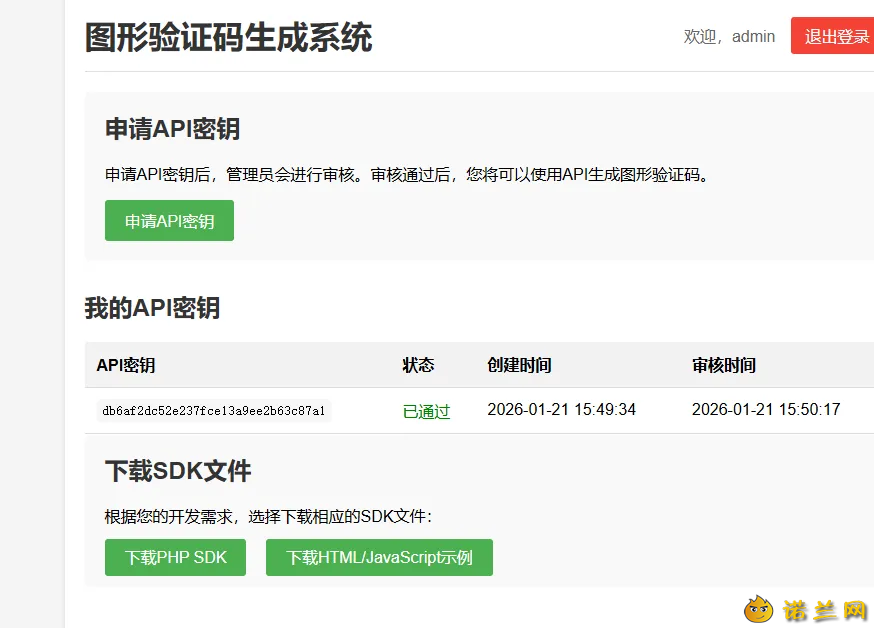Click the 我的API密钥 section heading
This screenshot has width=874, height=628.
[152, 308]
